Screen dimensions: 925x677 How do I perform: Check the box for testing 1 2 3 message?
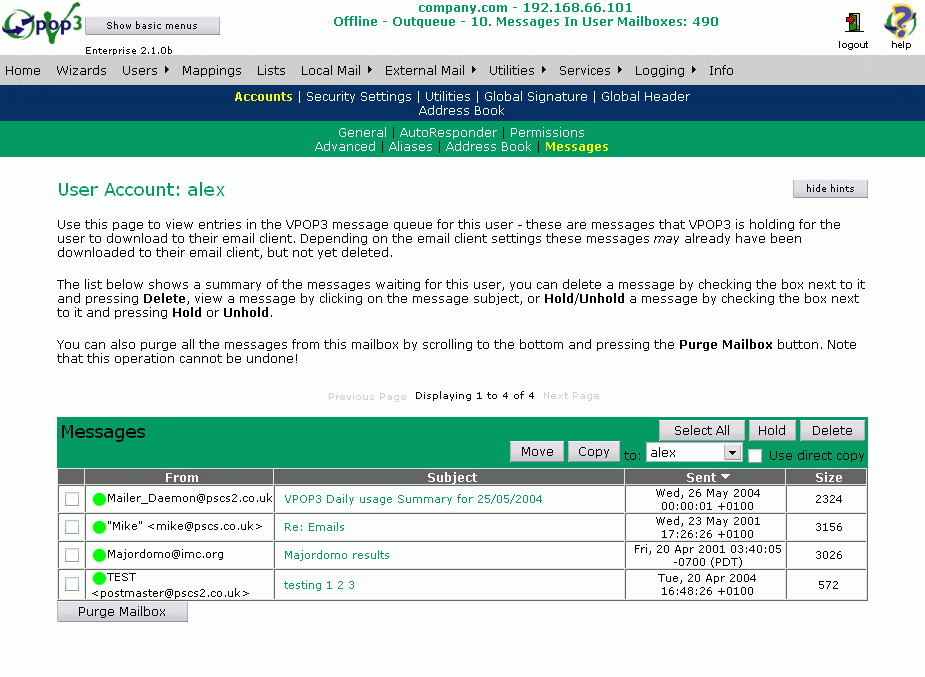(x=72, y=584)
